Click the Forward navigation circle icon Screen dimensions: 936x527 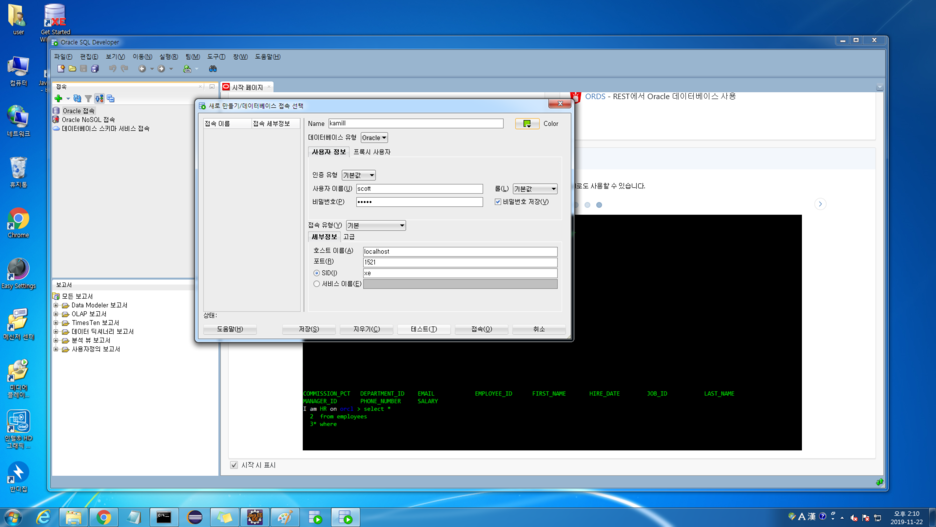[x=161, y=69]
